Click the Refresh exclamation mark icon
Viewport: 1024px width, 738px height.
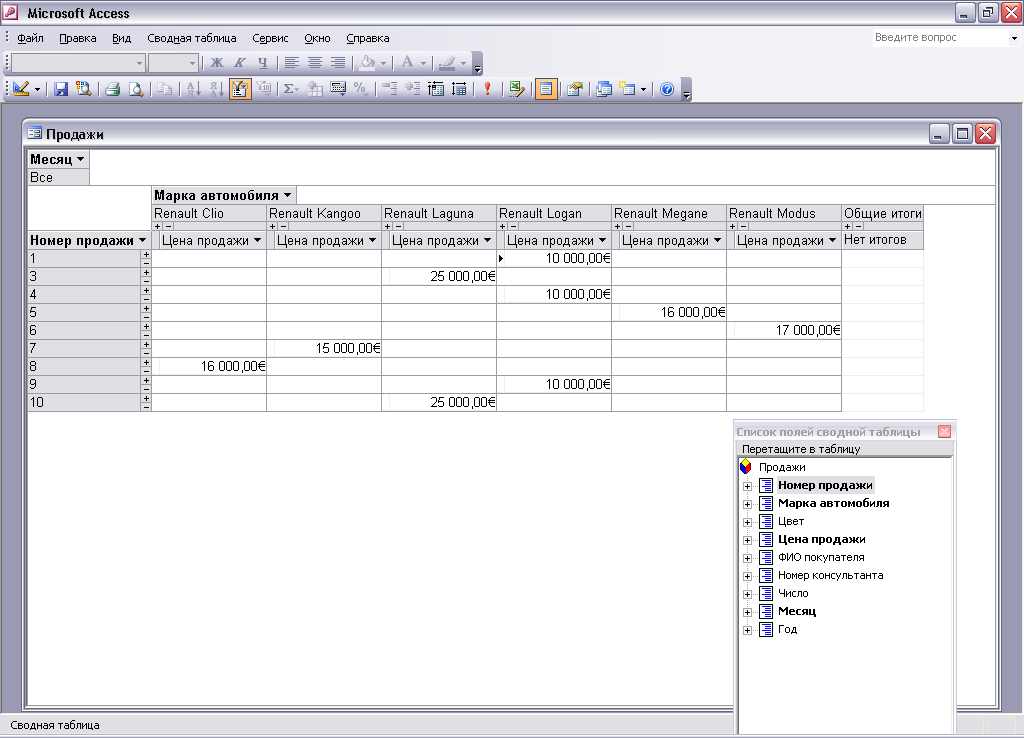point(487,89)
